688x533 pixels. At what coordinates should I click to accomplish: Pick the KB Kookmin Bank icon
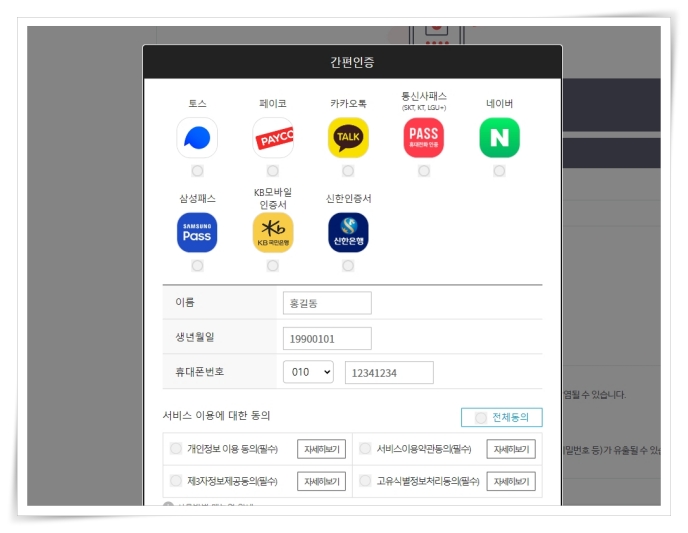(273, 233)
